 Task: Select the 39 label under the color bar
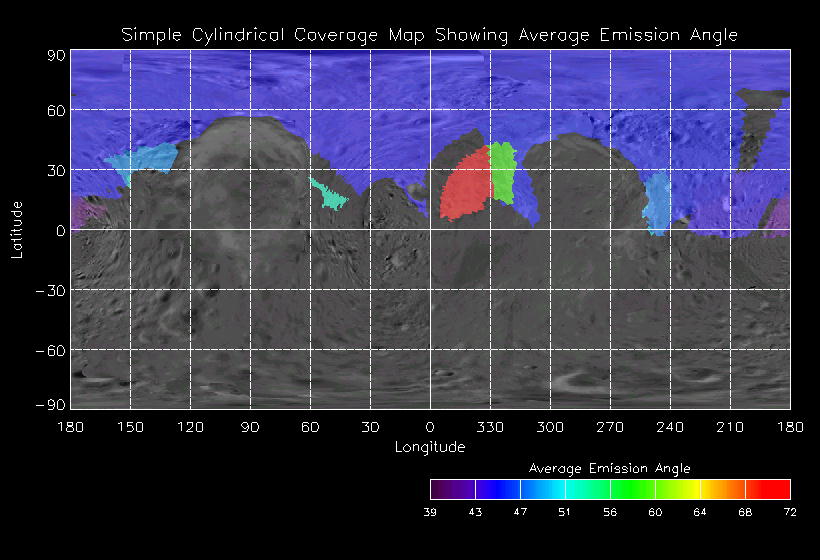click(430, 512)
